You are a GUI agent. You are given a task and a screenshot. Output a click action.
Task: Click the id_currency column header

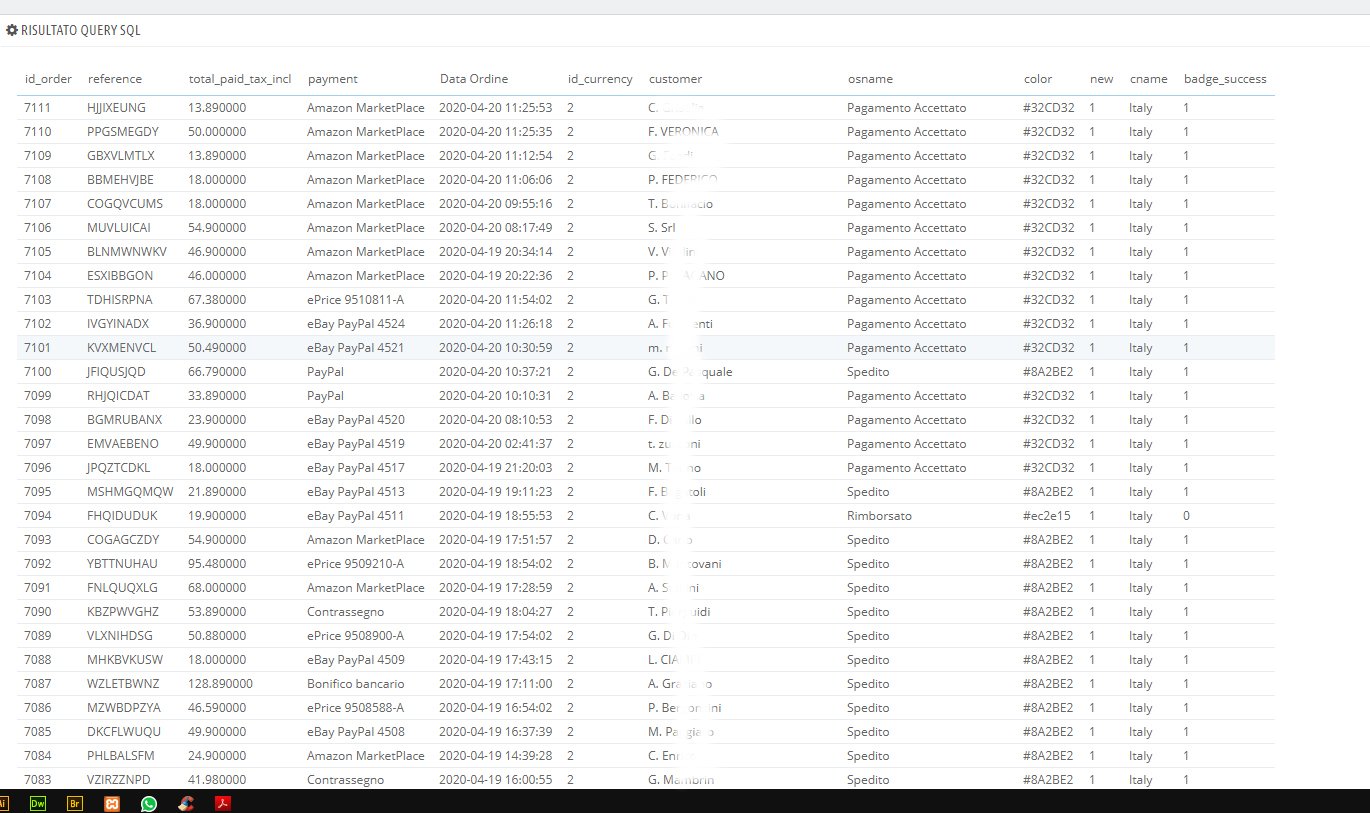pyautogui.click(x=600, y=79)
